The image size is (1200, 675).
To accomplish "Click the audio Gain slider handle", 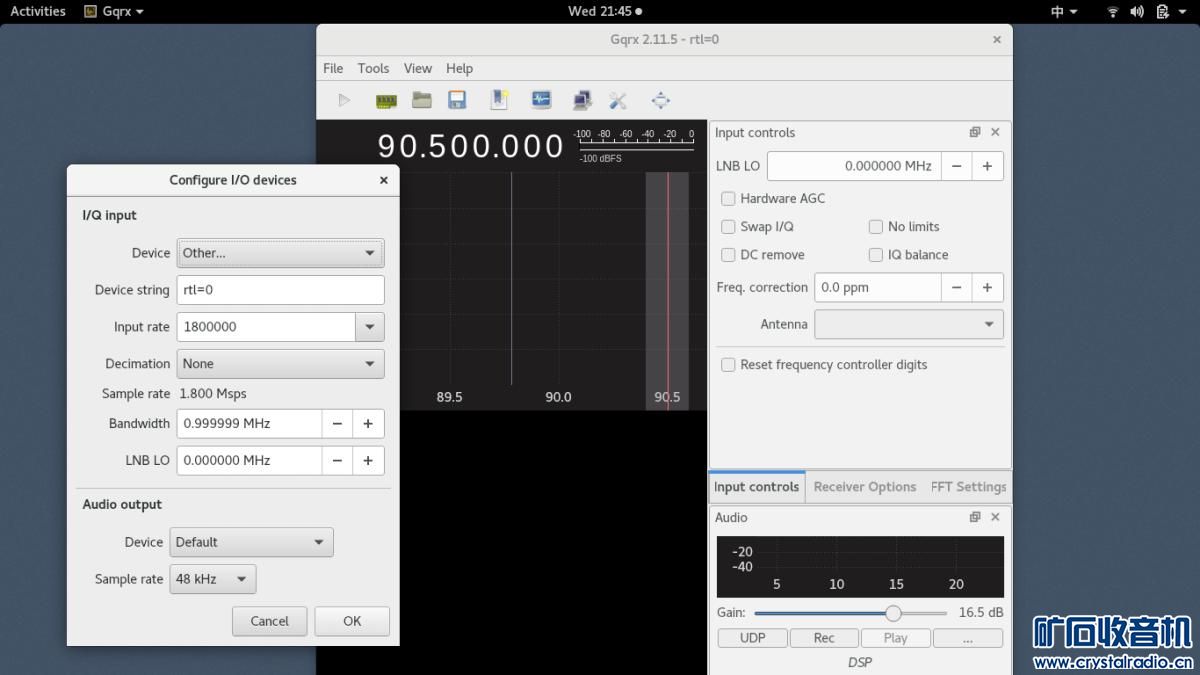I will point(893,613).
